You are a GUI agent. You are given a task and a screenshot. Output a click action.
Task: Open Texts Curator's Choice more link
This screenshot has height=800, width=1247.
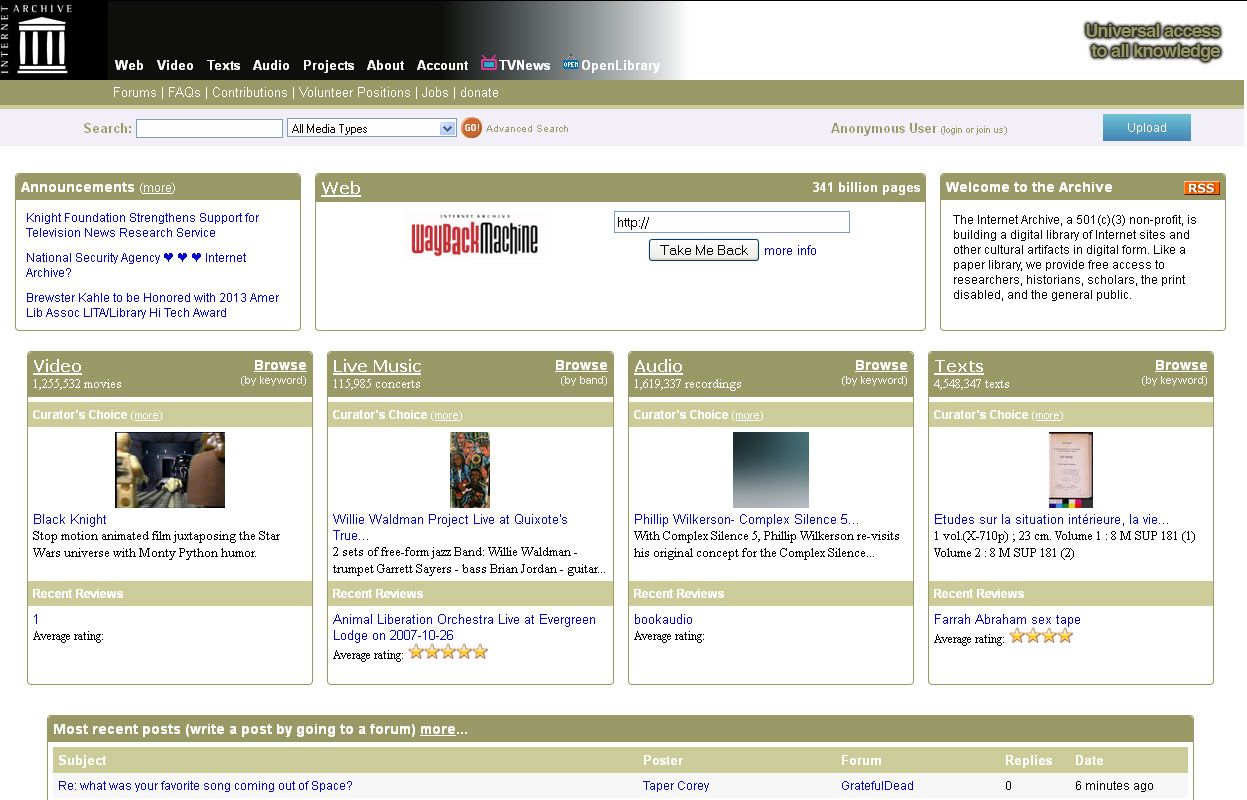coord(1047,415)
